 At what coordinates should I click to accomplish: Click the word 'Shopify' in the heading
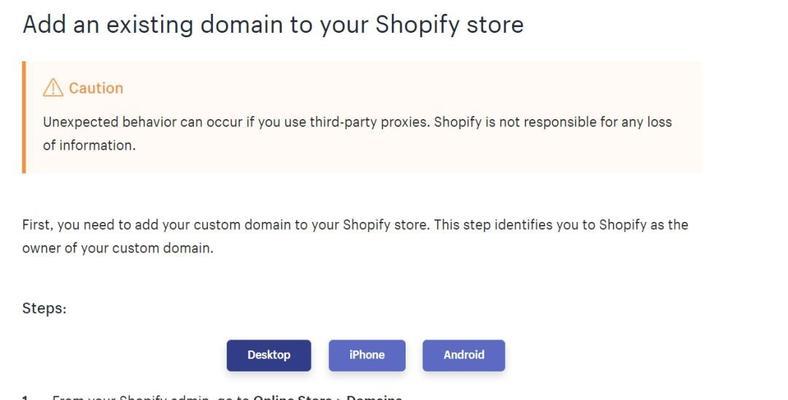(x=417, y=25)
